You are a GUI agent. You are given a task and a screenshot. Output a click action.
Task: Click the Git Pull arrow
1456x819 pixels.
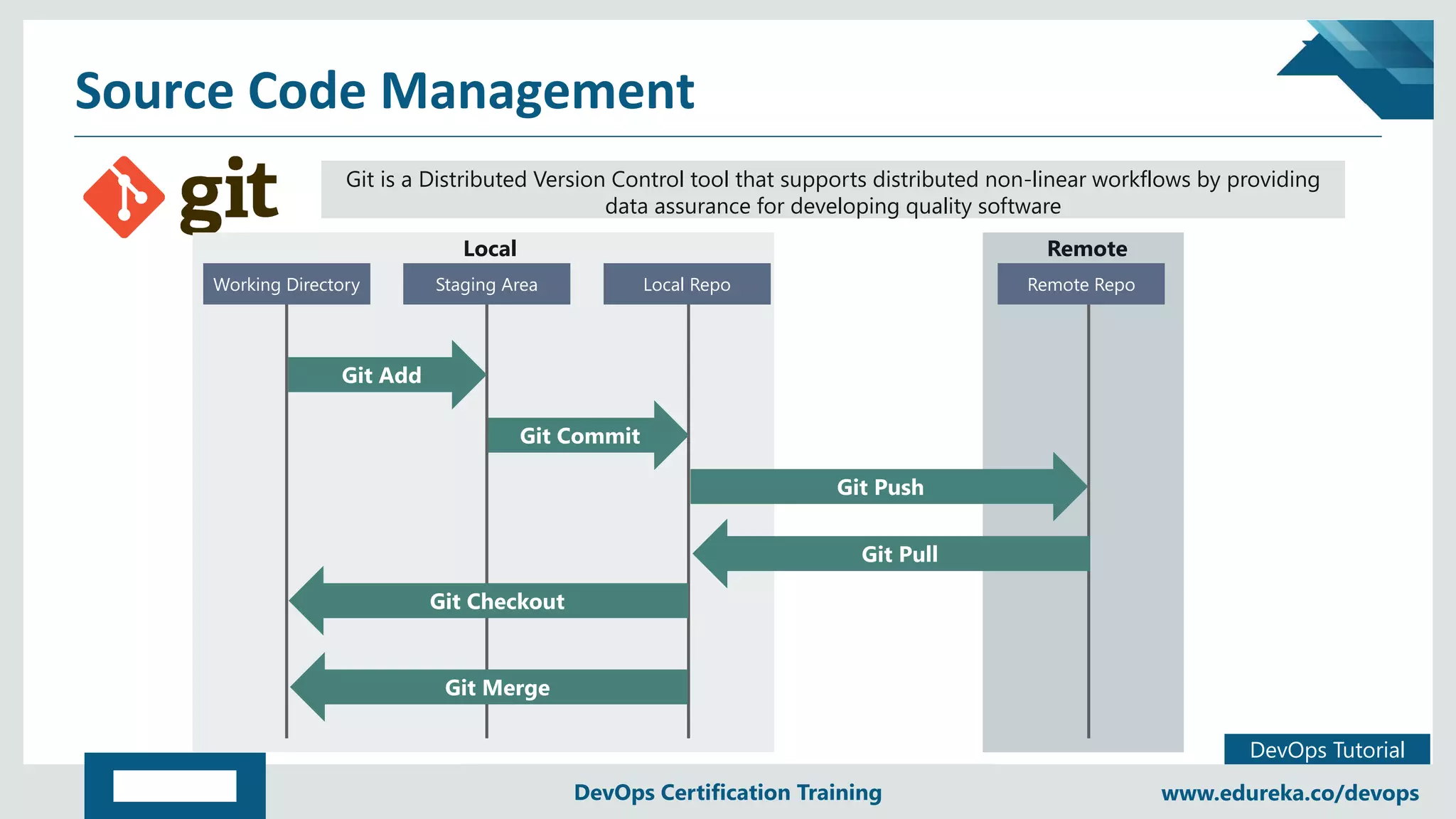pyautogui.click(x=899, y=554)
